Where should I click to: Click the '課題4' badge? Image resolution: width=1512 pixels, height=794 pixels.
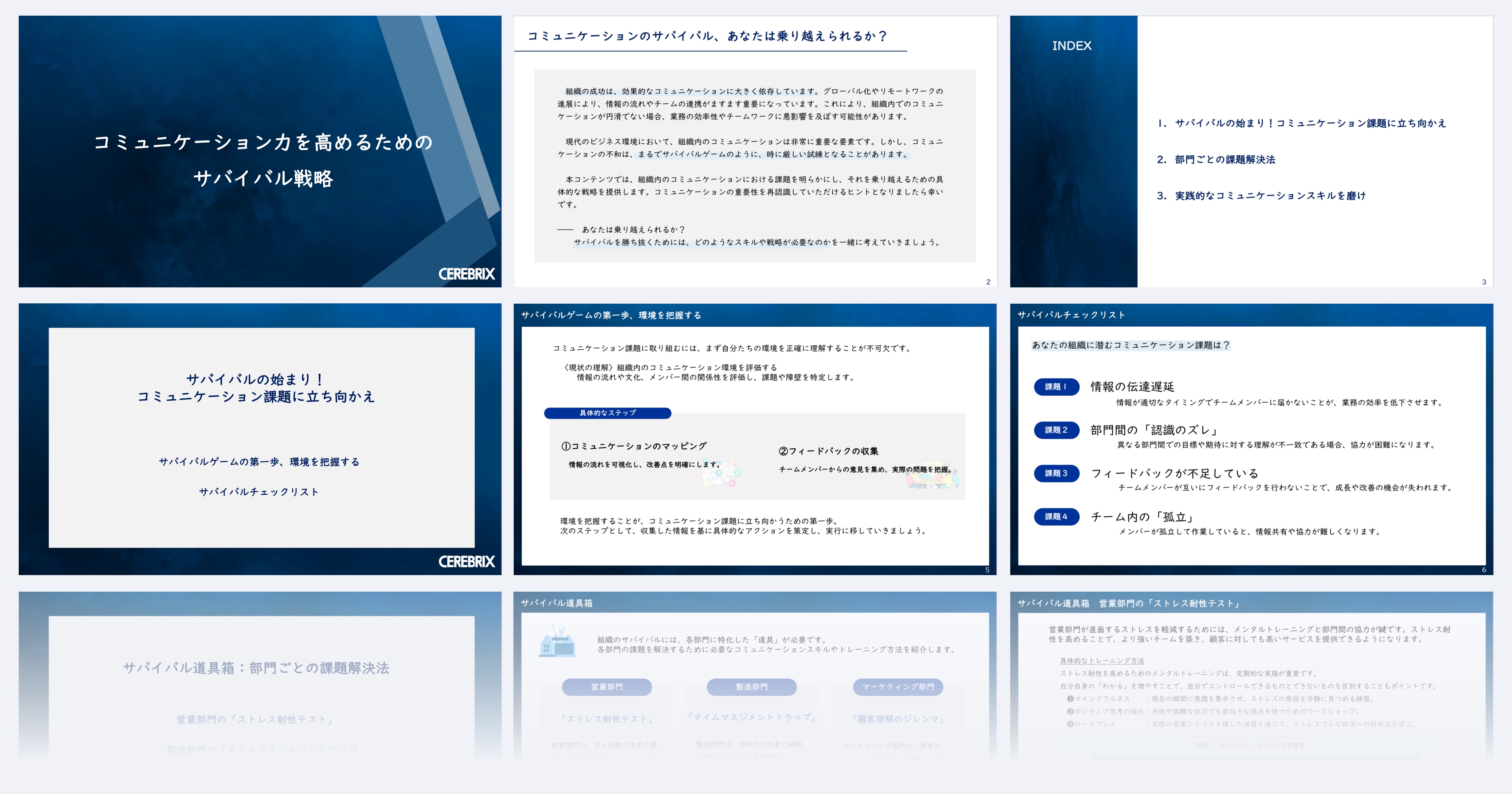[x=1057, y=516]
